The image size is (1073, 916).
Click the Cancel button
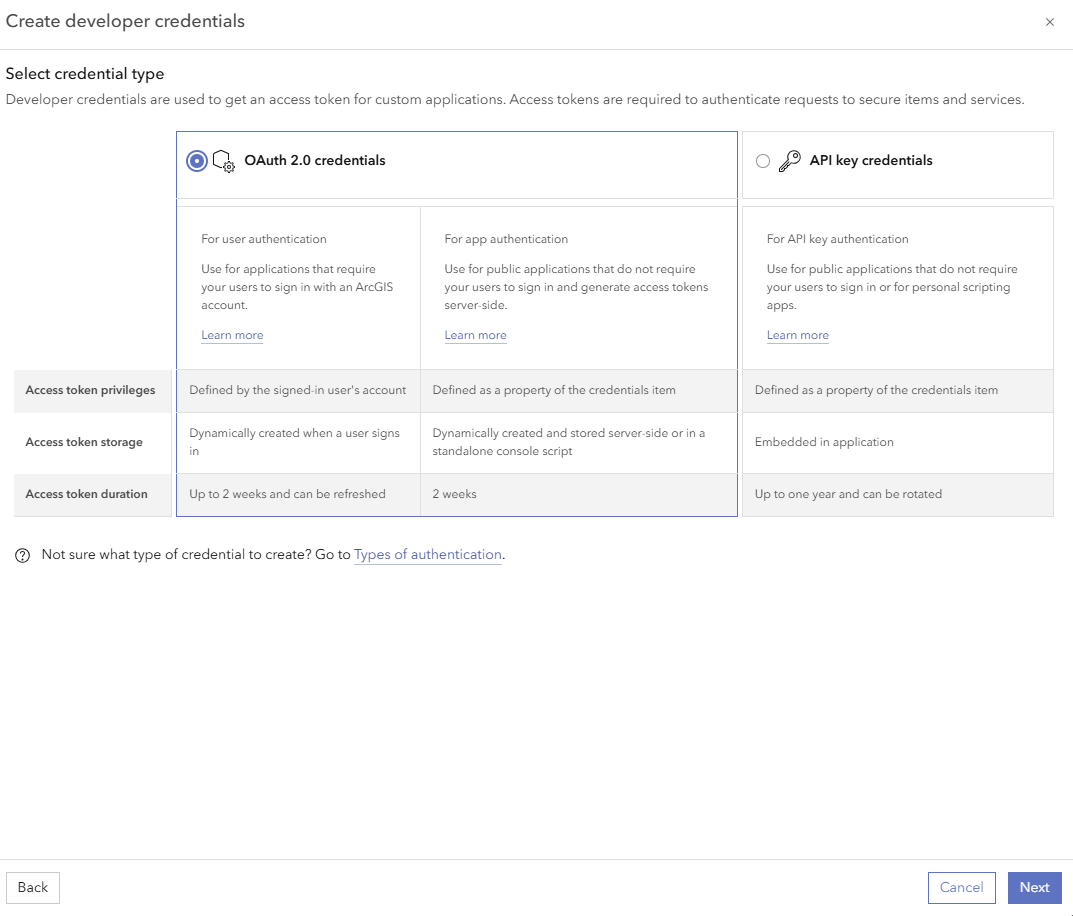click(961, 887)
